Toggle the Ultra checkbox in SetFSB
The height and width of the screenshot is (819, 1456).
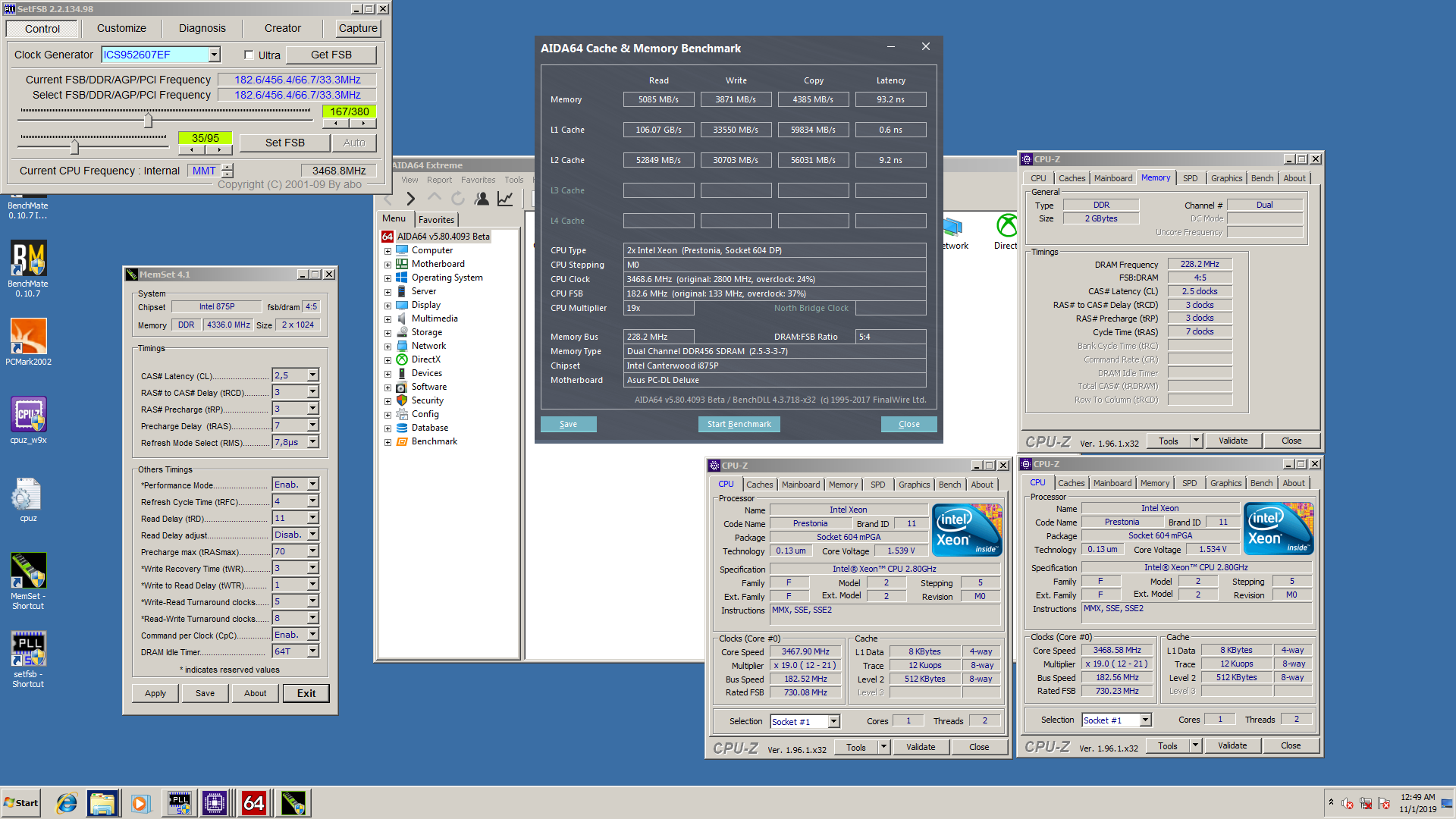pyautogui.click(x=249, y=55)
